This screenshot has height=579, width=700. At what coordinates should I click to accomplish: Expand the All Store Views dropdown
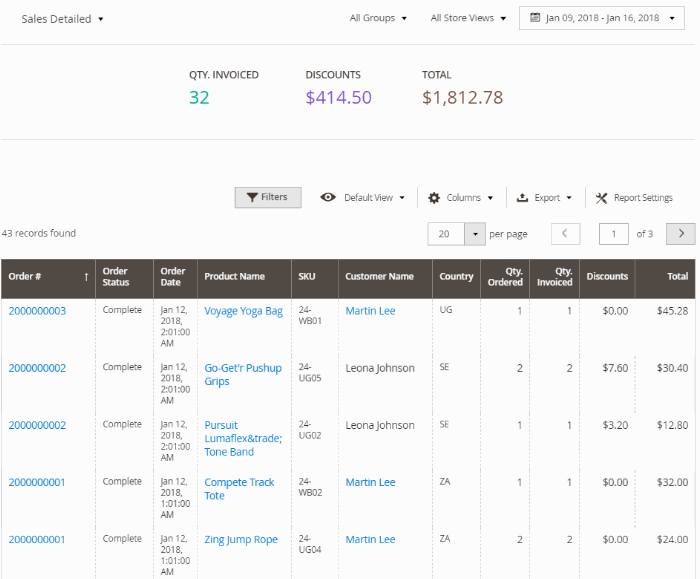[x=468, y=18]
